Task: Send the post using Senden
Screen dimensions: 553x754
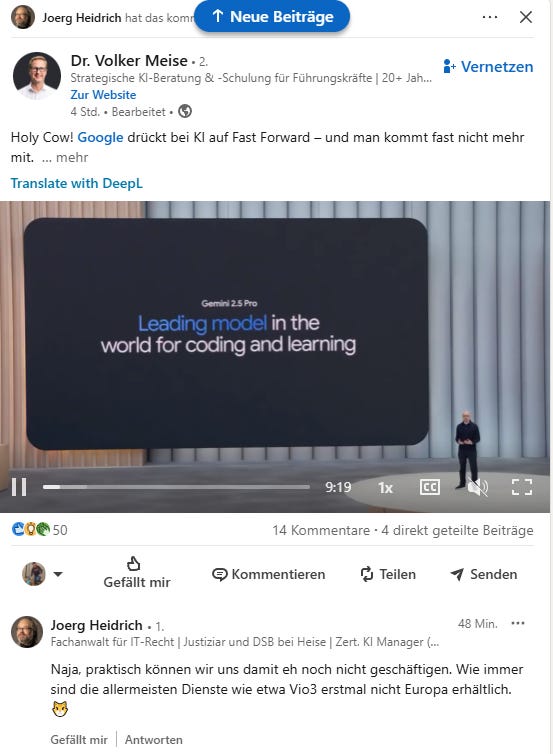Action: click(x=484, y=574)
